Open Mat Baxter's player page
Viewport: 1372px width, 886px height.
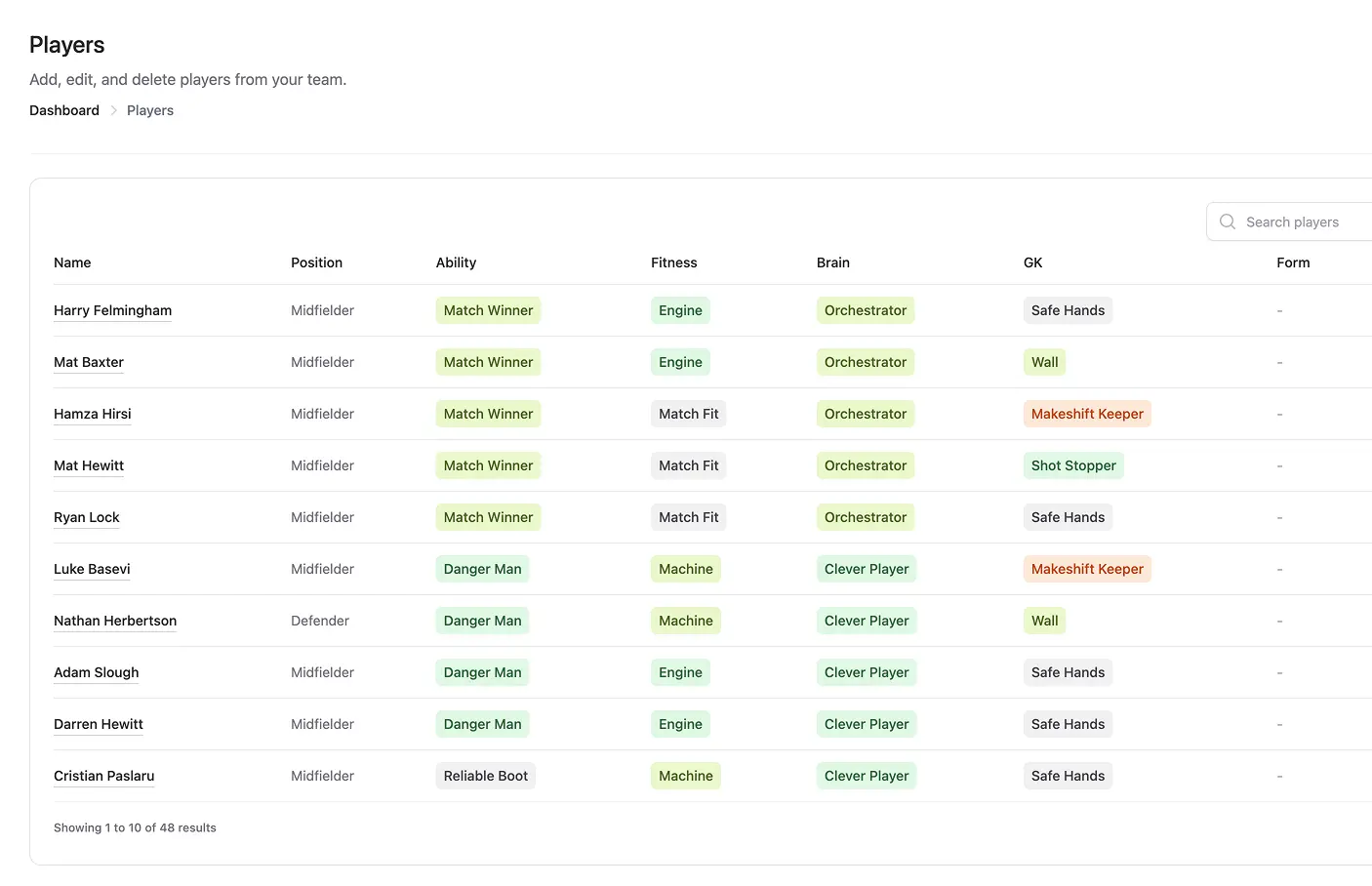click(88, 362)
